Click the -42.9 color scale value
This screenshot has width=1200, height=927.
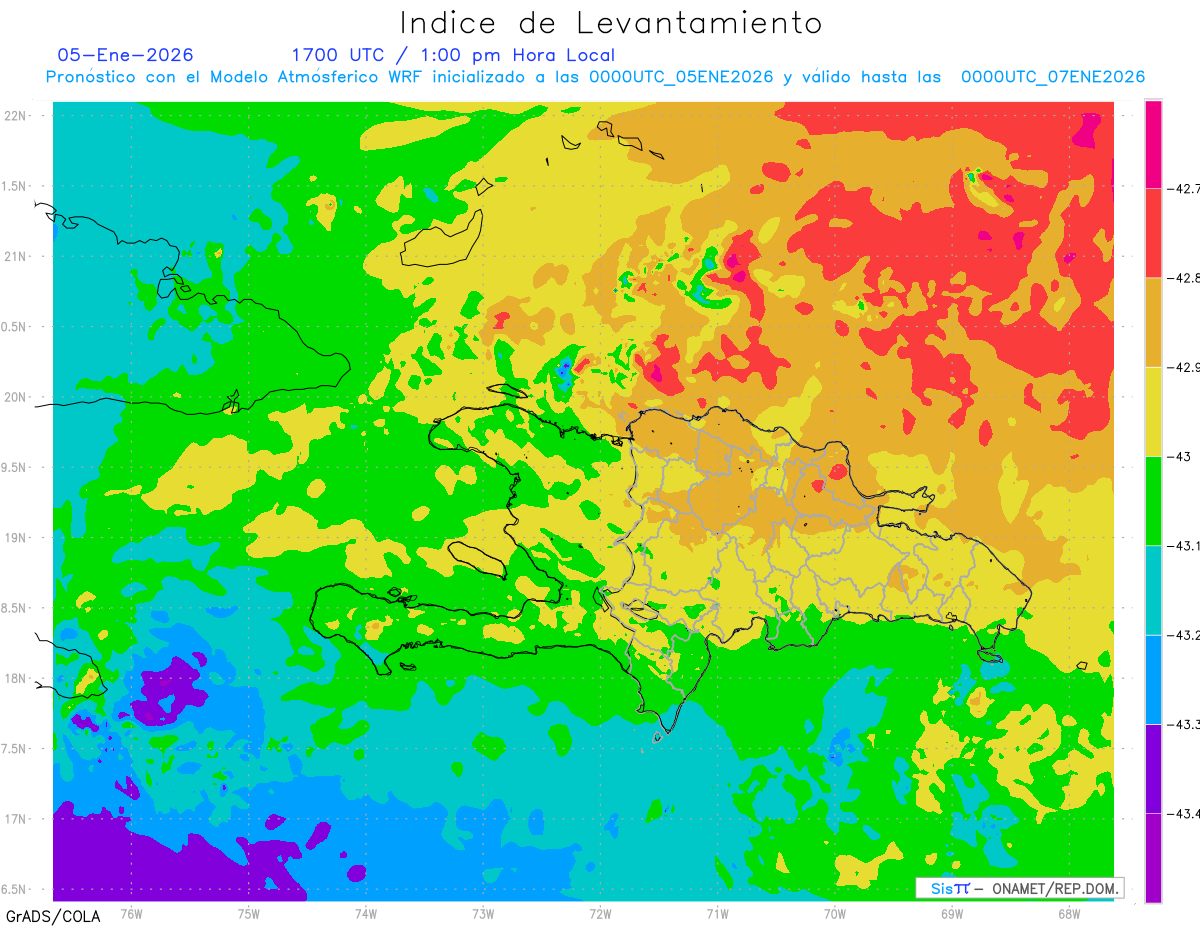pyautogui.click(x=1186, y=367)
